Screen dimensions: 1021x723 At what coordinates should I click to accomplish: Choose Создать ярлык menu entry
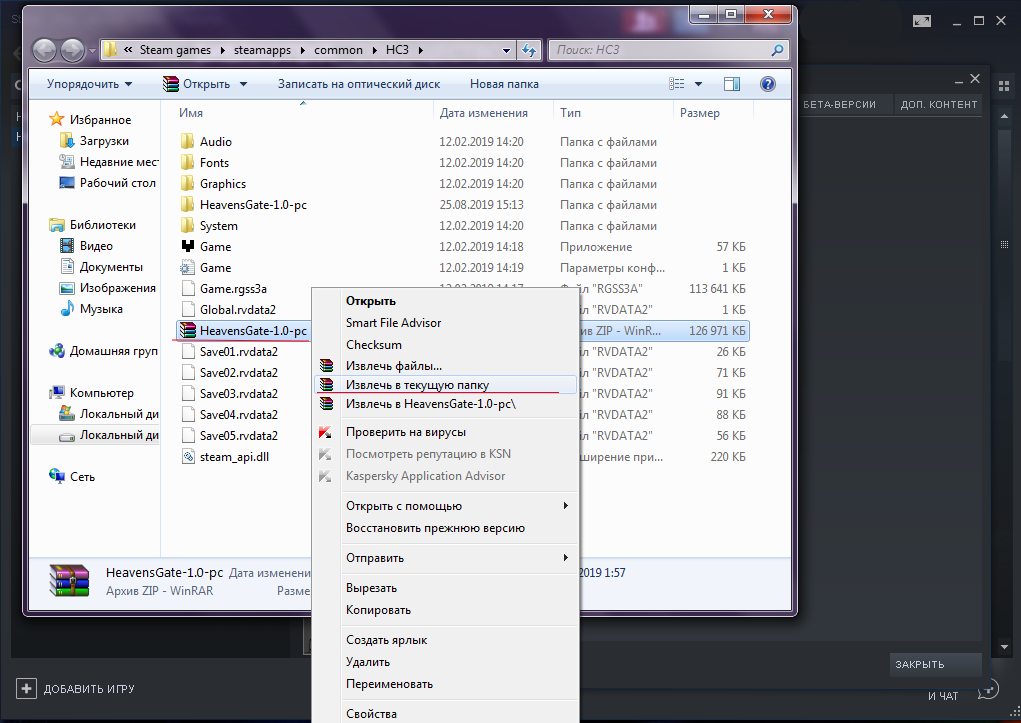coord(445,640)
